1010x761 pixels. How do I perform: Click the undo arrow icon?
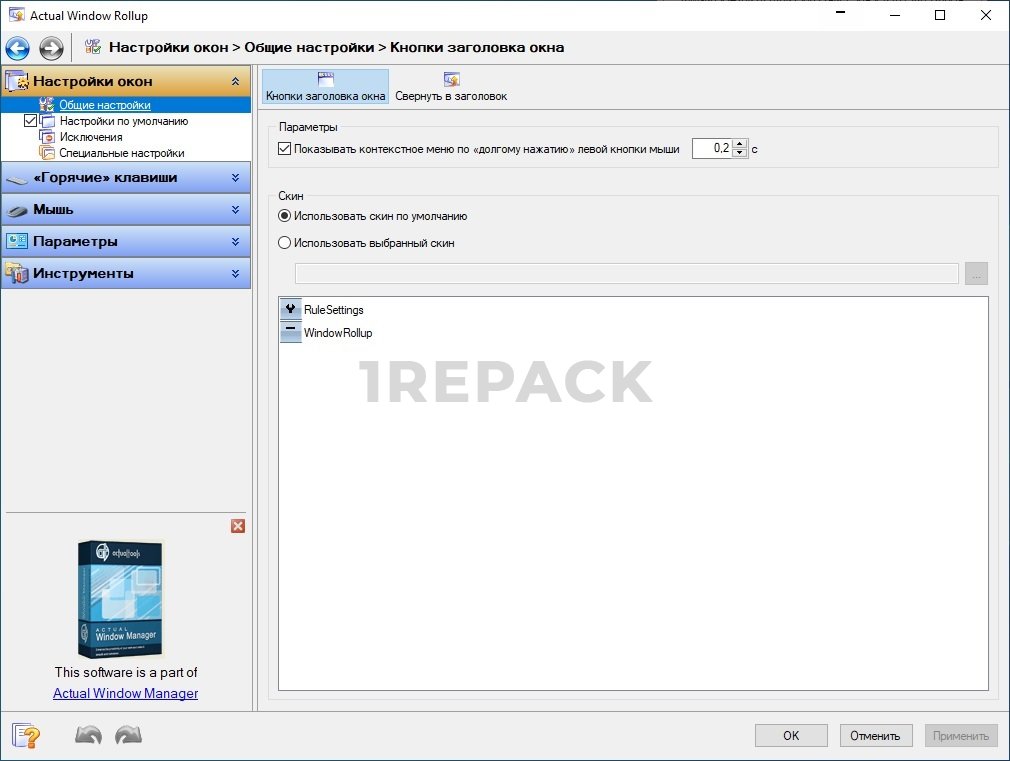coord(89,736)
